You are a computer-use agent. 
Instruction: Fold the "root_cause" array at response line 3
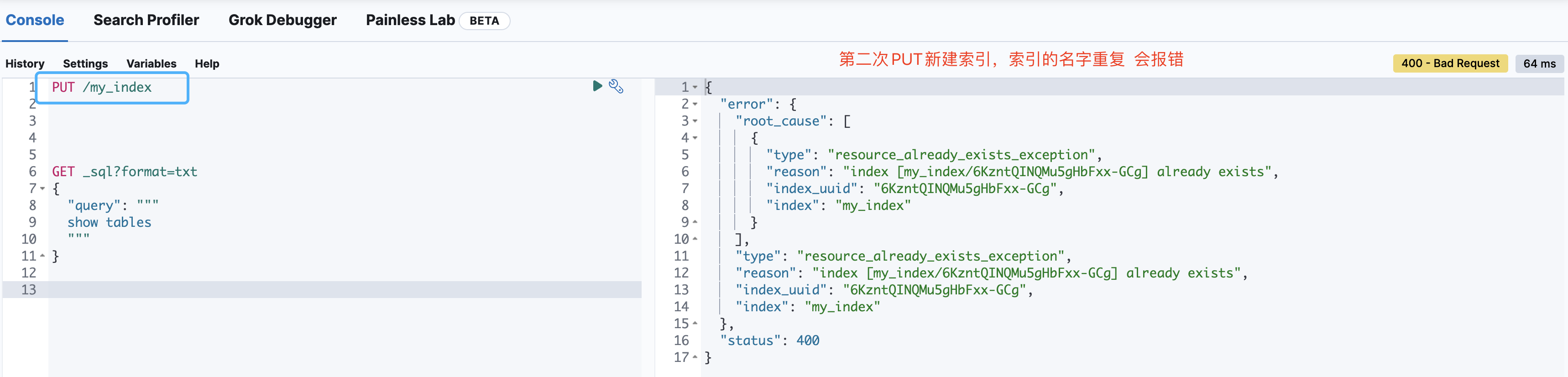coord(695,121)
